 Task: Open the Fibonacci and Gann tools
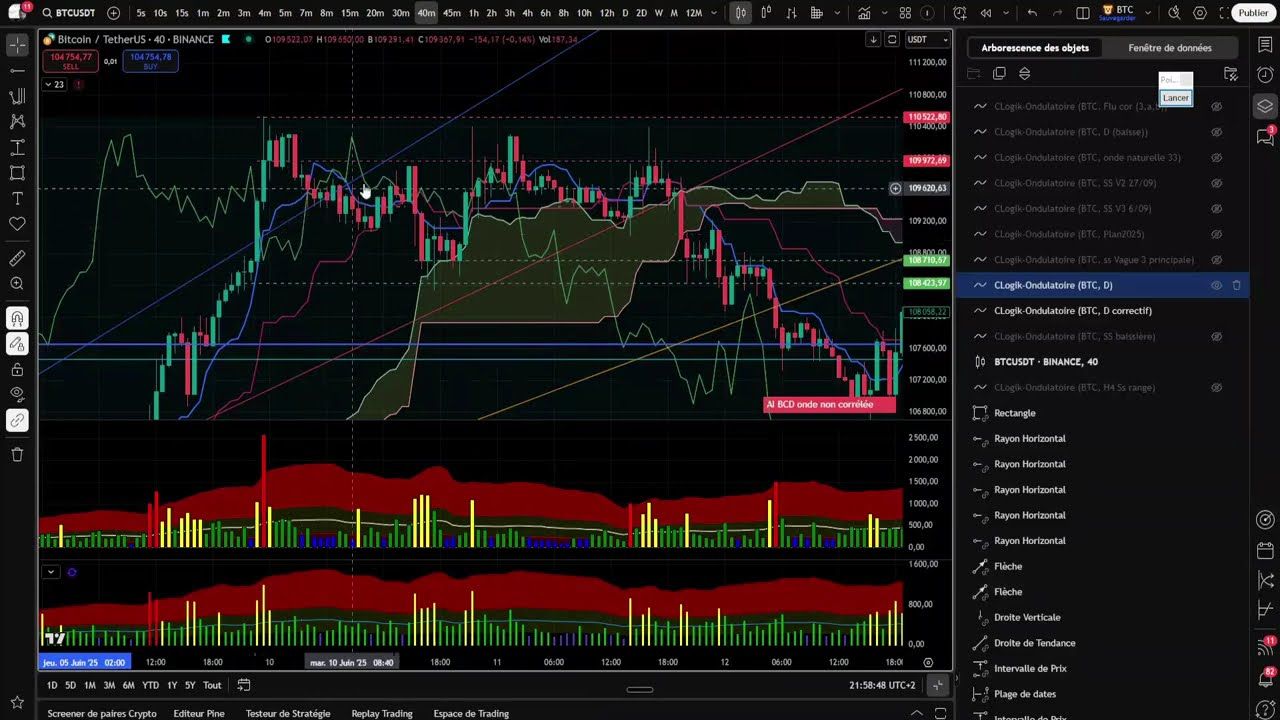(17, 96)
